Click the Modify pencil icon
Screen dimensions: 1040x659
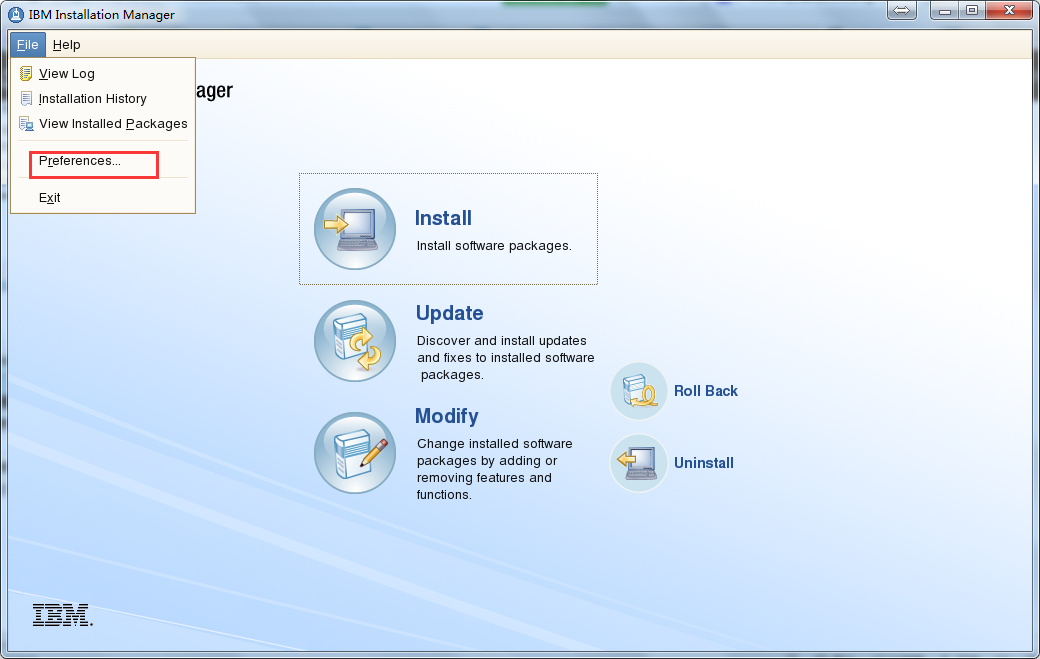pos(355,453)
